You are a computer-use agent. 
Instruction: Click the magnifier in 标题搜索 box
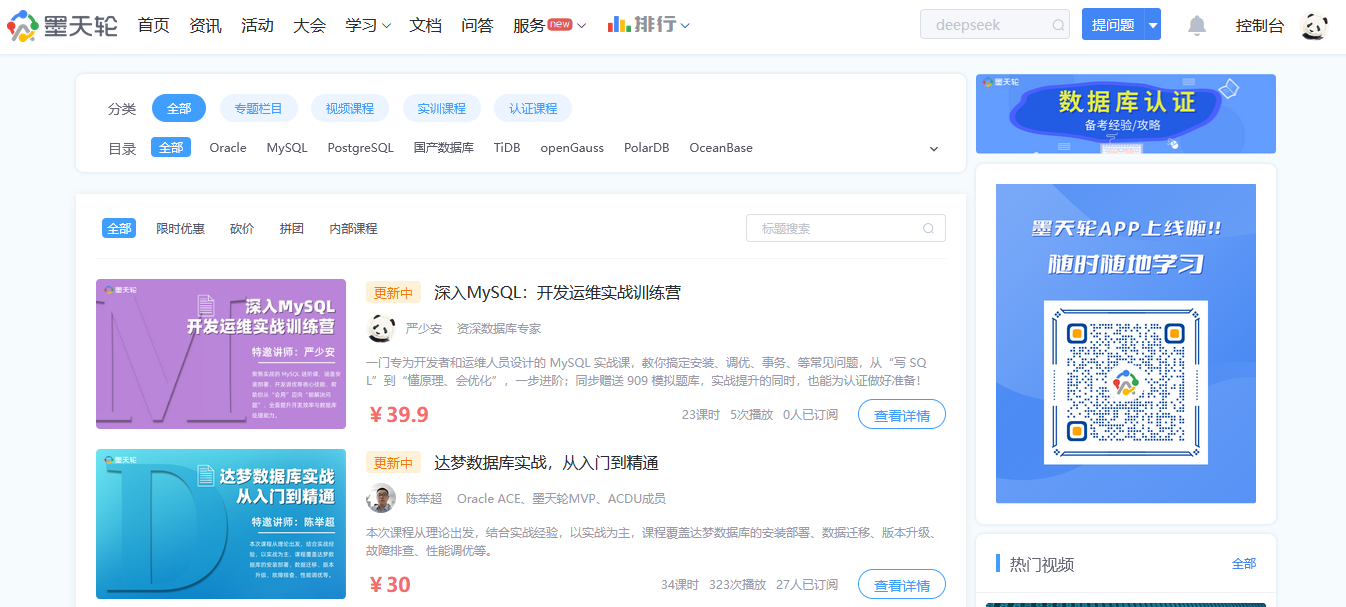point(928,228)
